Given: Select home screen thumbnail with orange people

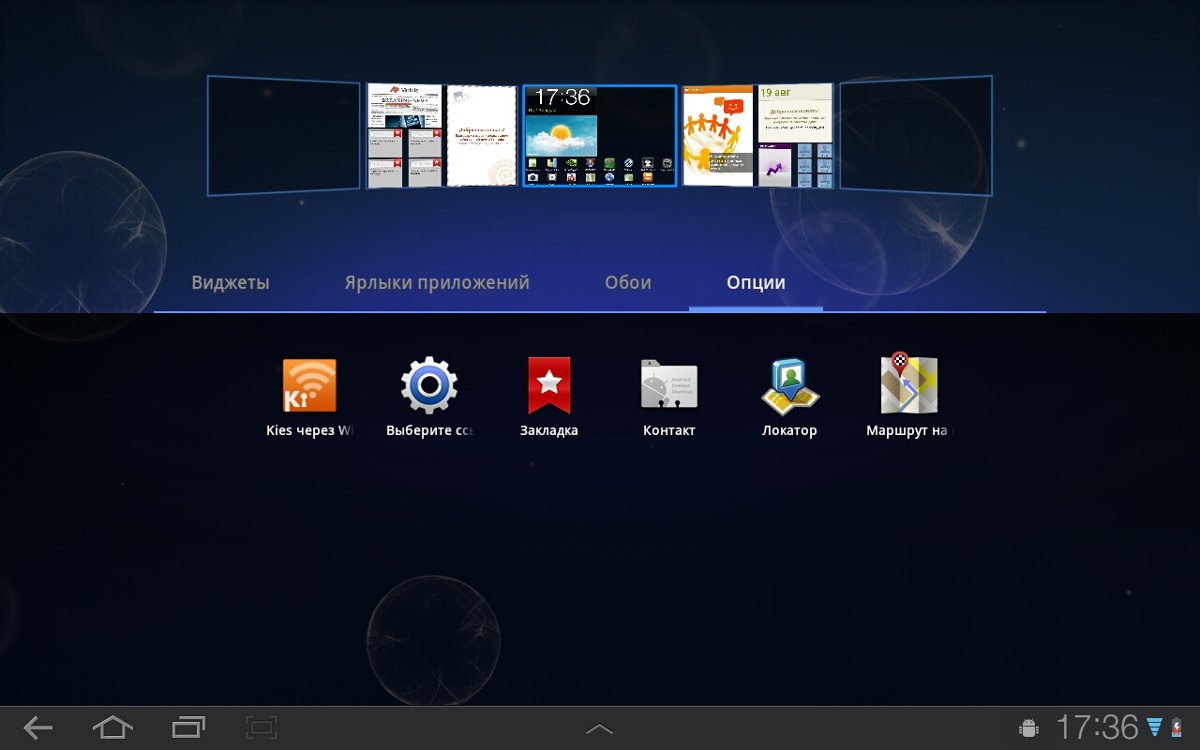Looking at the screenshot, I should tap(718, 136).
